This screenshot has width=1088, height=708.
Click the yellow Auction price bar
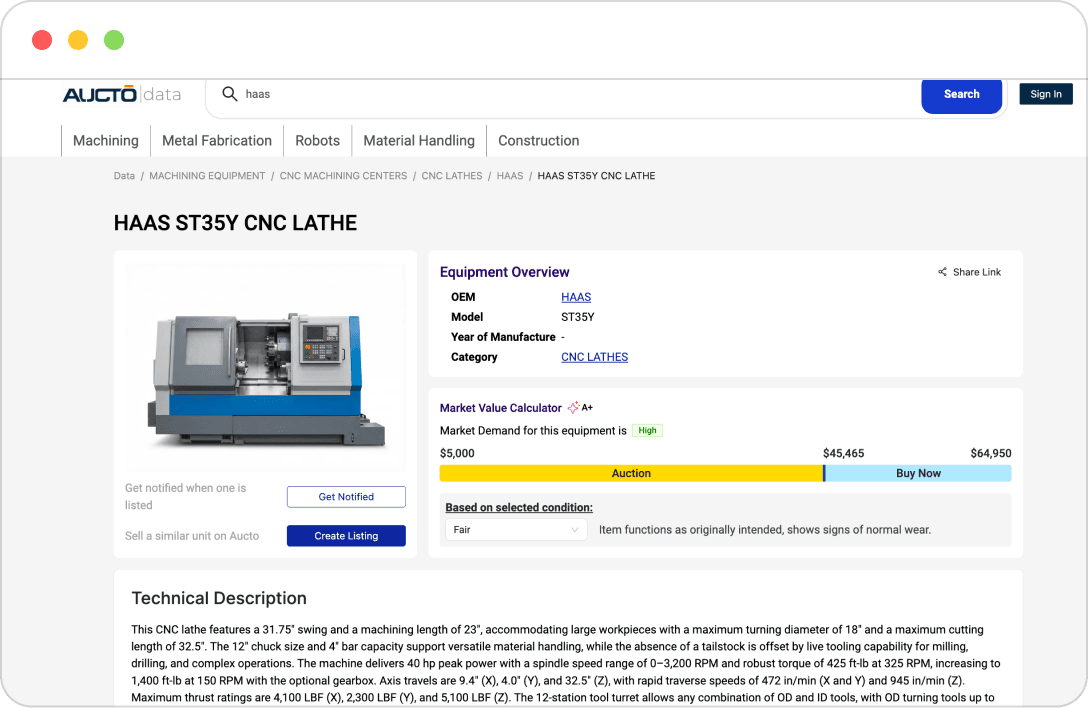631,473
